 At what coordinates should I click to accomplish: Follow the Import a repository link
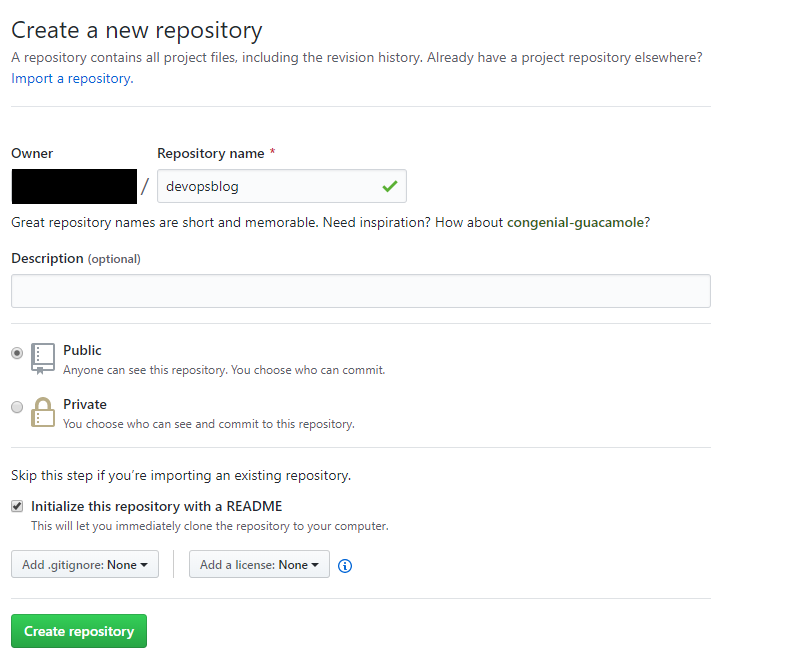point(71,78)
